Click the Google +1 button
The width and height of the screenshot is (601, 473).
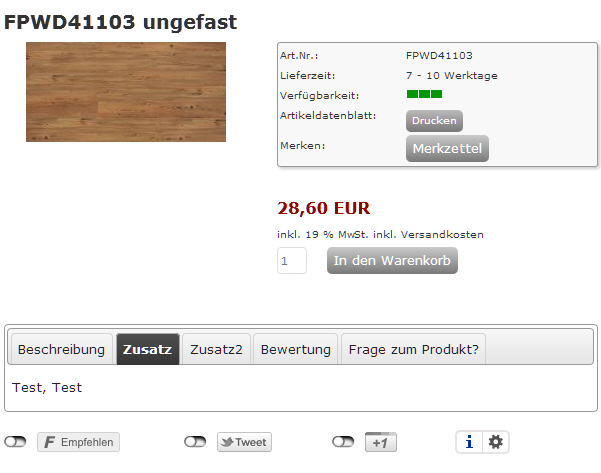pos(381,442)
